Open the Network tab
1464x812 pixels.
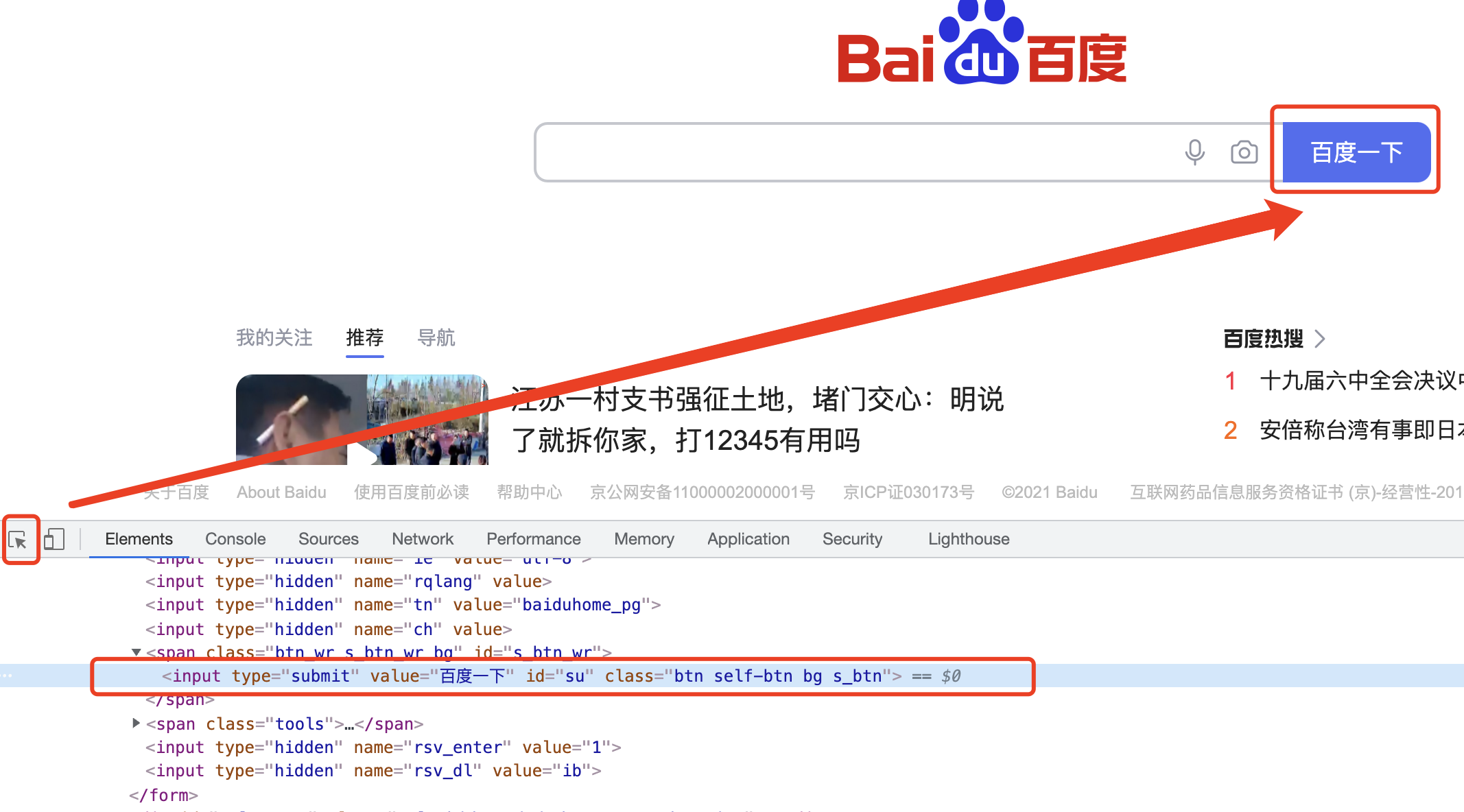(x=423, y=539)
